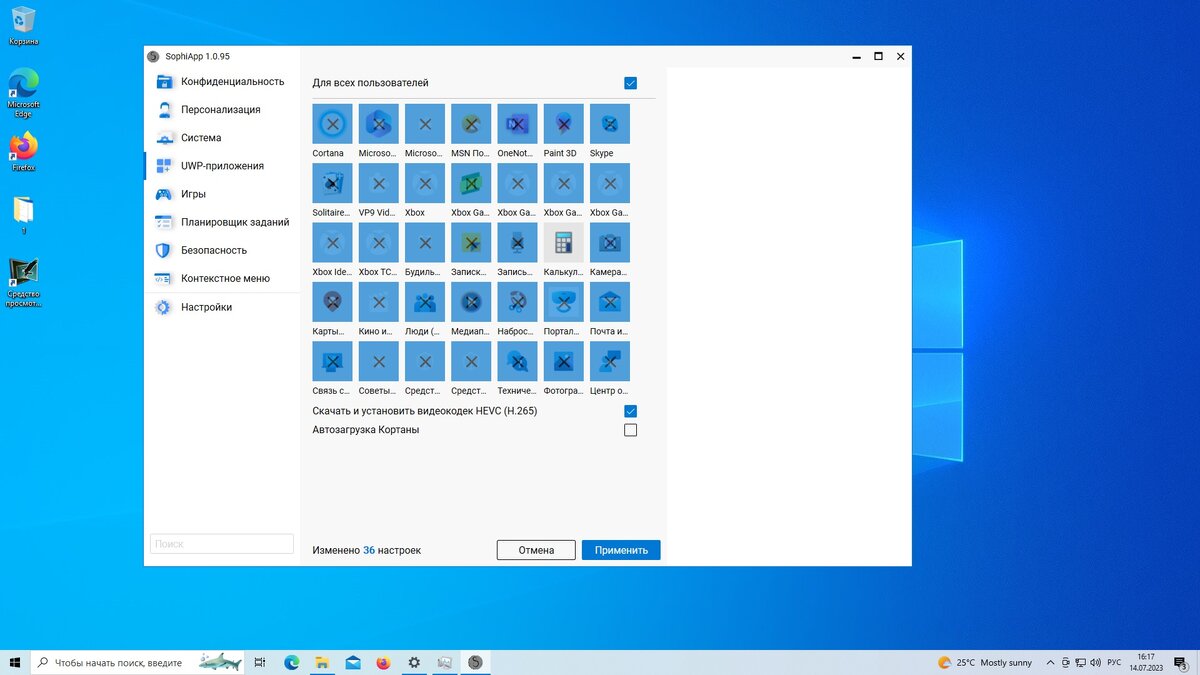Toggle the Набросок app tile
Viewport: 1200px width, 675px height.
pos(517,301)
